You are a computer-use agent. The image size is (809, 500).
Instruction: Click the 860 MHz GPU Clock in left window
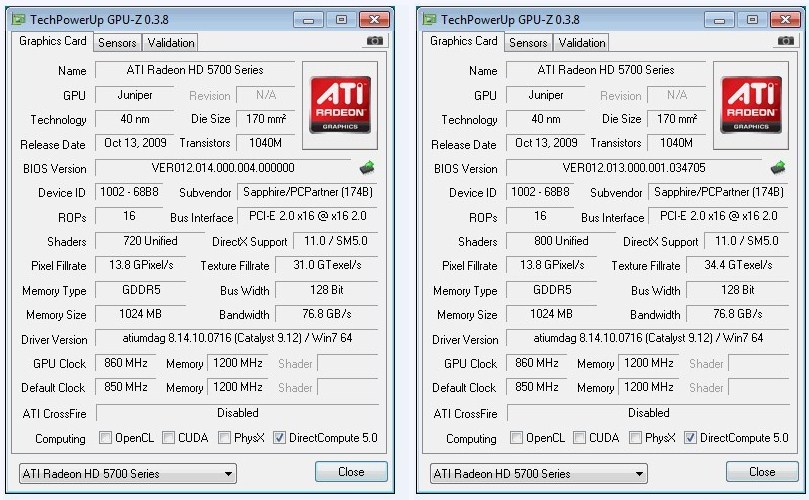coord(125,363)
